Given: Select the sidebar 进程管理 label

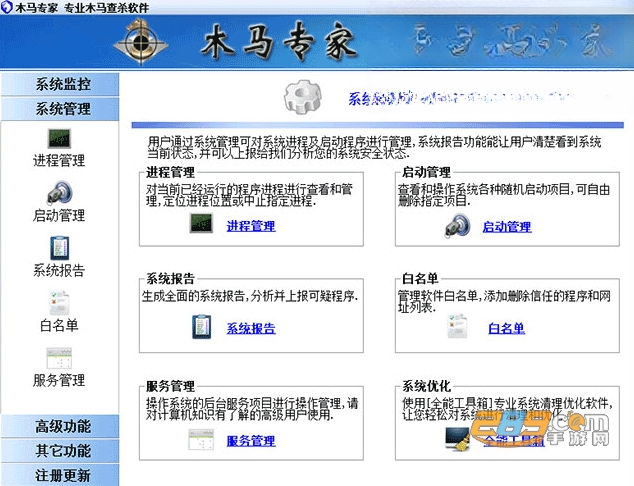Looking at the screenshot, I should [x=59, y=161].
